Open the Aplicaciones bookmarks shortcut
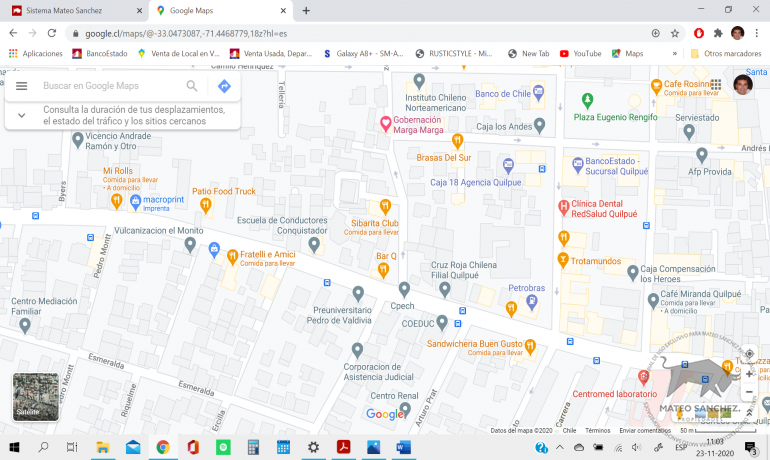Viewport: 770px width, 460px height. (35, 54)
